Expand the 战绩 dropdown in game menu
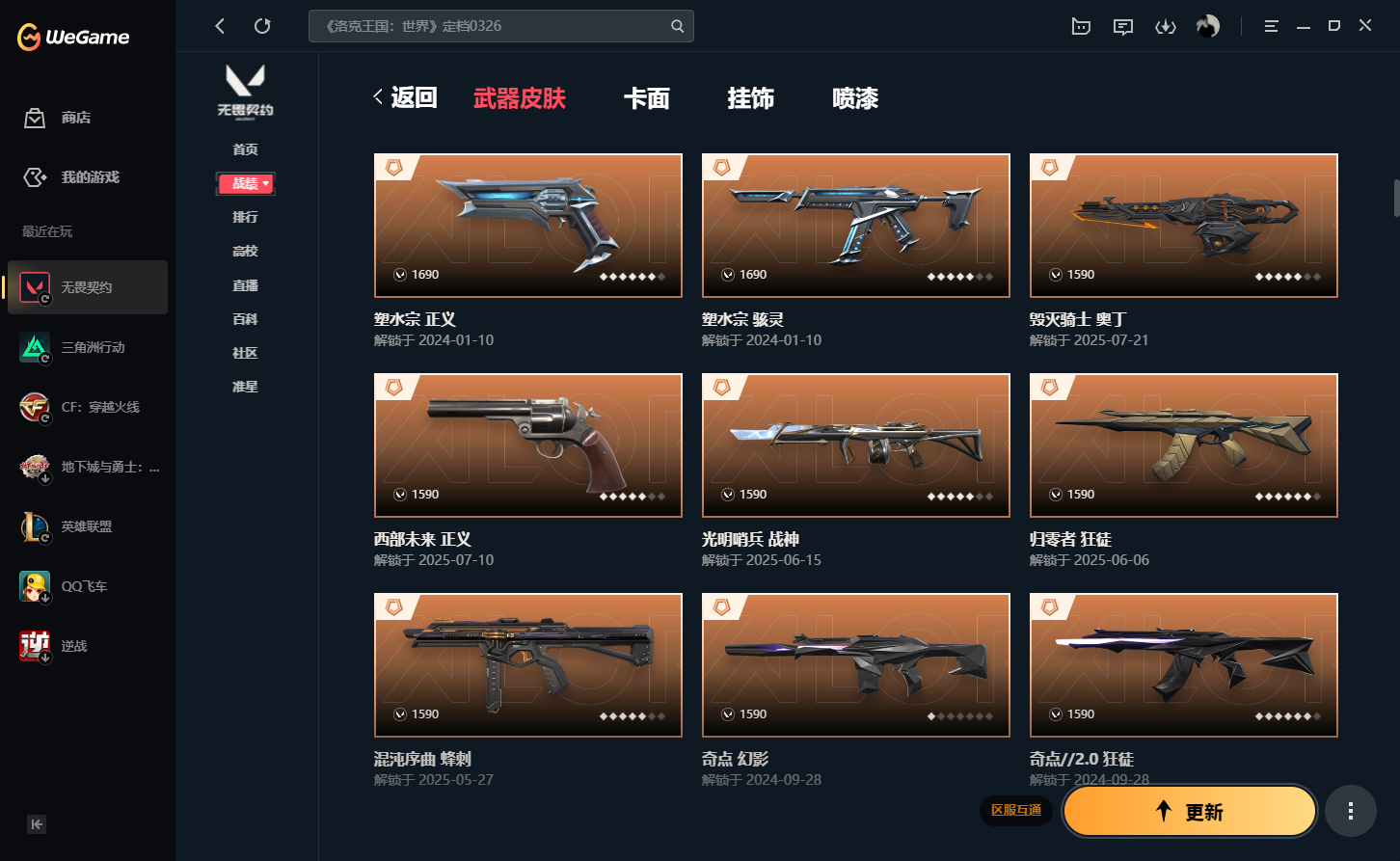Image resolution: width=1400 pixels, height=861 pixels. 246,183
